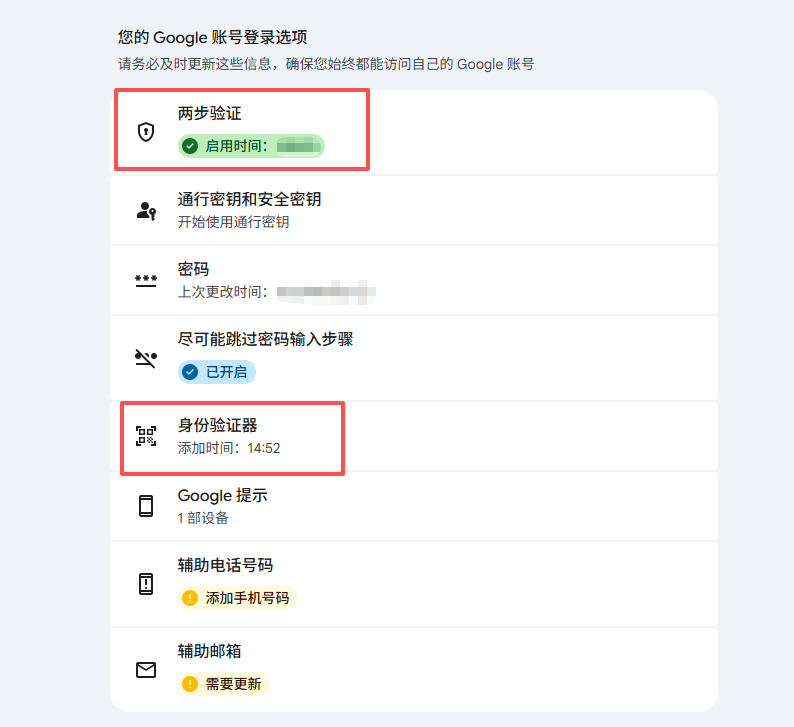Click the yellow 添加手机号码 badge
The image size is (794, 727).
click(237, 598)
